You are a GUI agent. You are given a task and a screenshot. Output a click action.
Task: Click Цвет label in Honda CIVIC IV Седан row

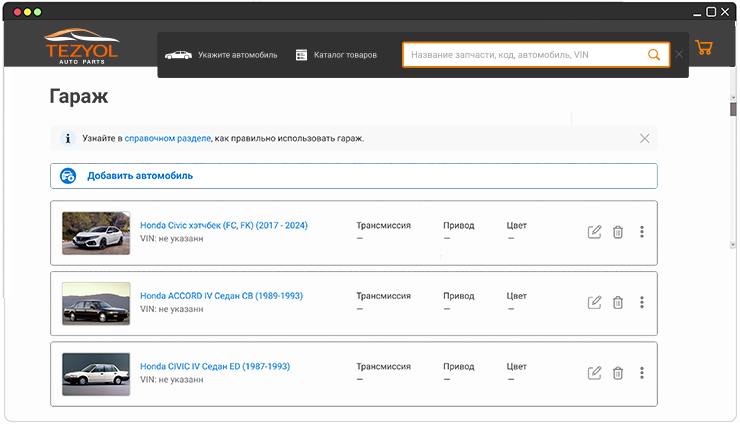pos(516,366)
